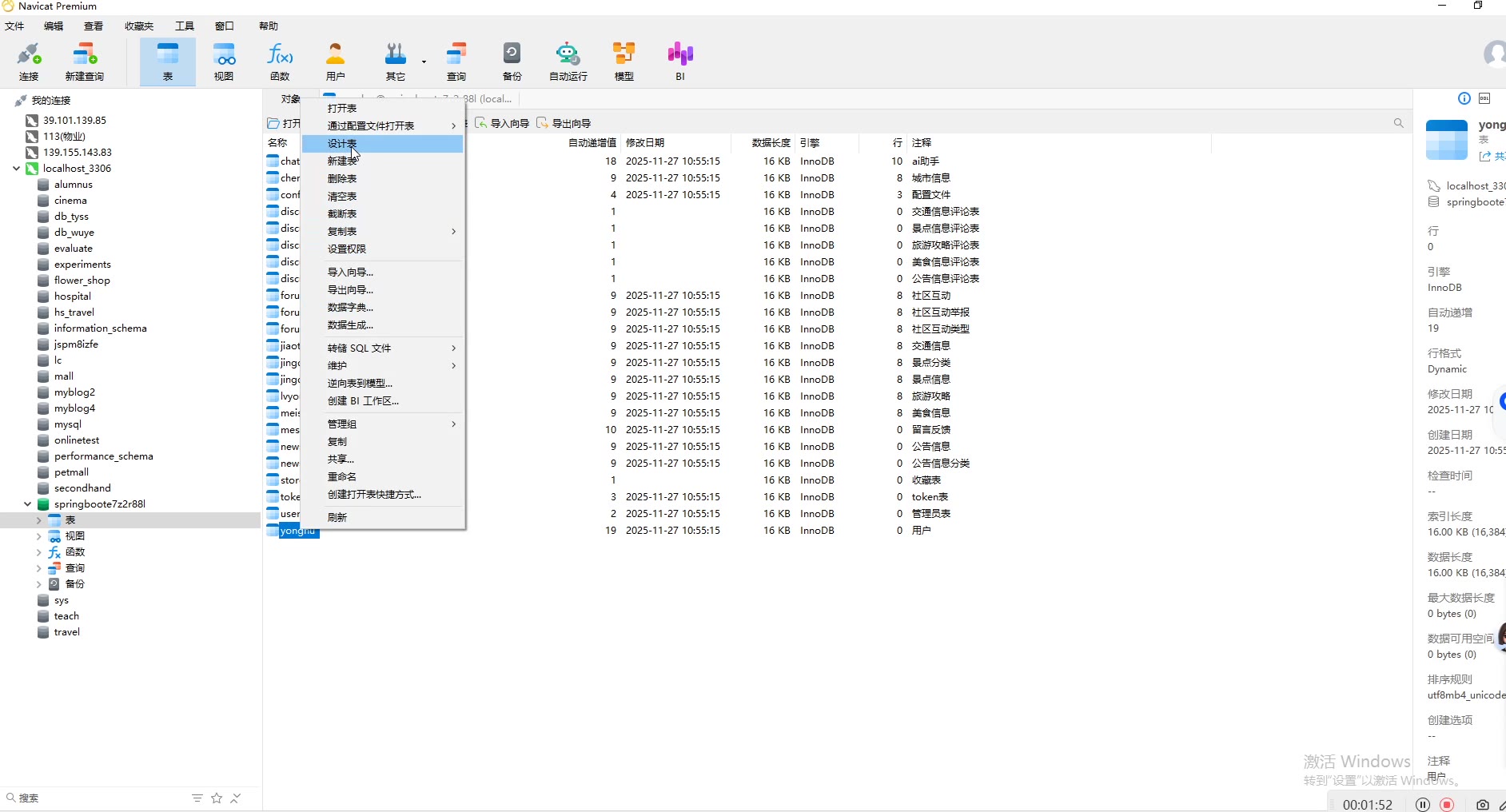Open the 收藏夹 menu
This screenshot has height=812, width=1506.
point(139,26)
